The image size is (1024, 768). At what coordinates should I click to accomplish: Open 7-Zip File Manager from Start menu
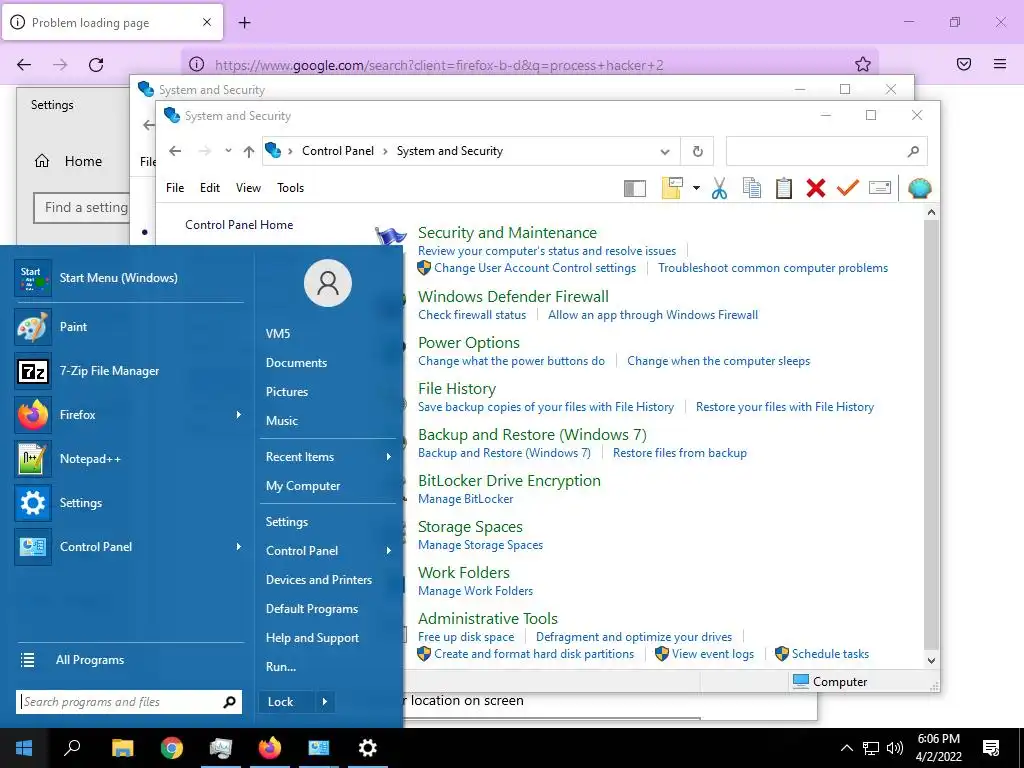point(109,371)
